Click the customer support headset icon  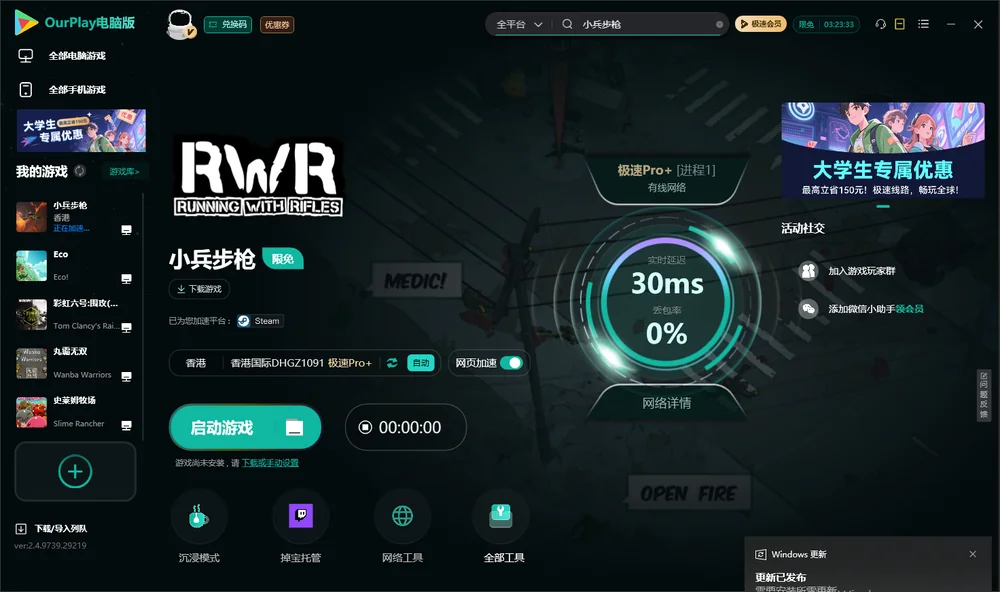click(881, 24)
